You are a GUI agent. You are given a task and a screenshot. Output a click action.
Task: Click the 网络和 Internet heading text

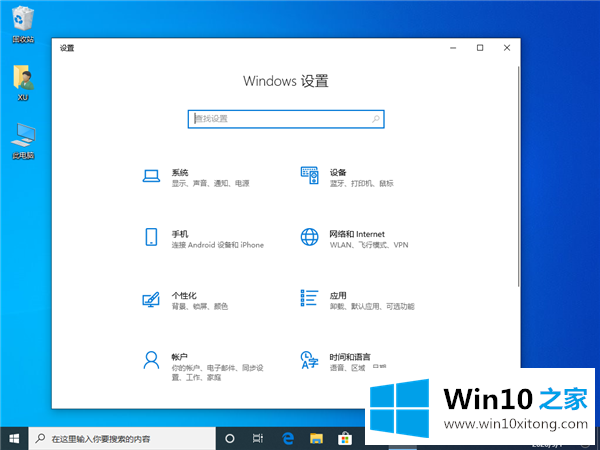pos(357,234)
